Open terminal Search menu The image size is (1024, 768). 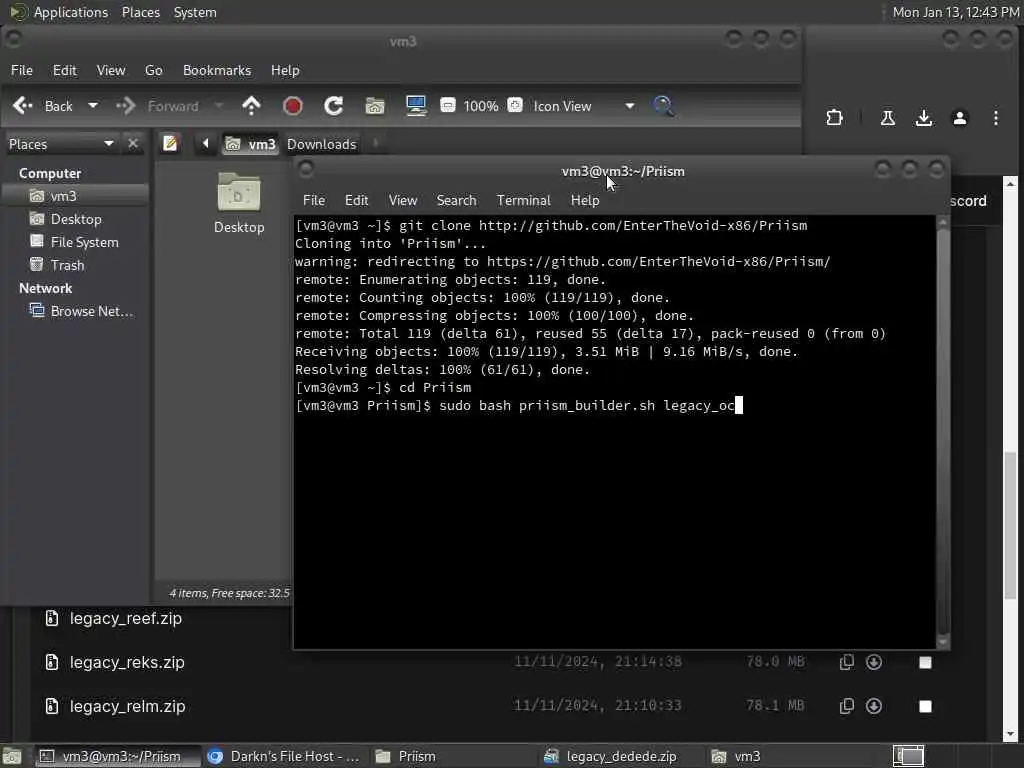[456, 200]
